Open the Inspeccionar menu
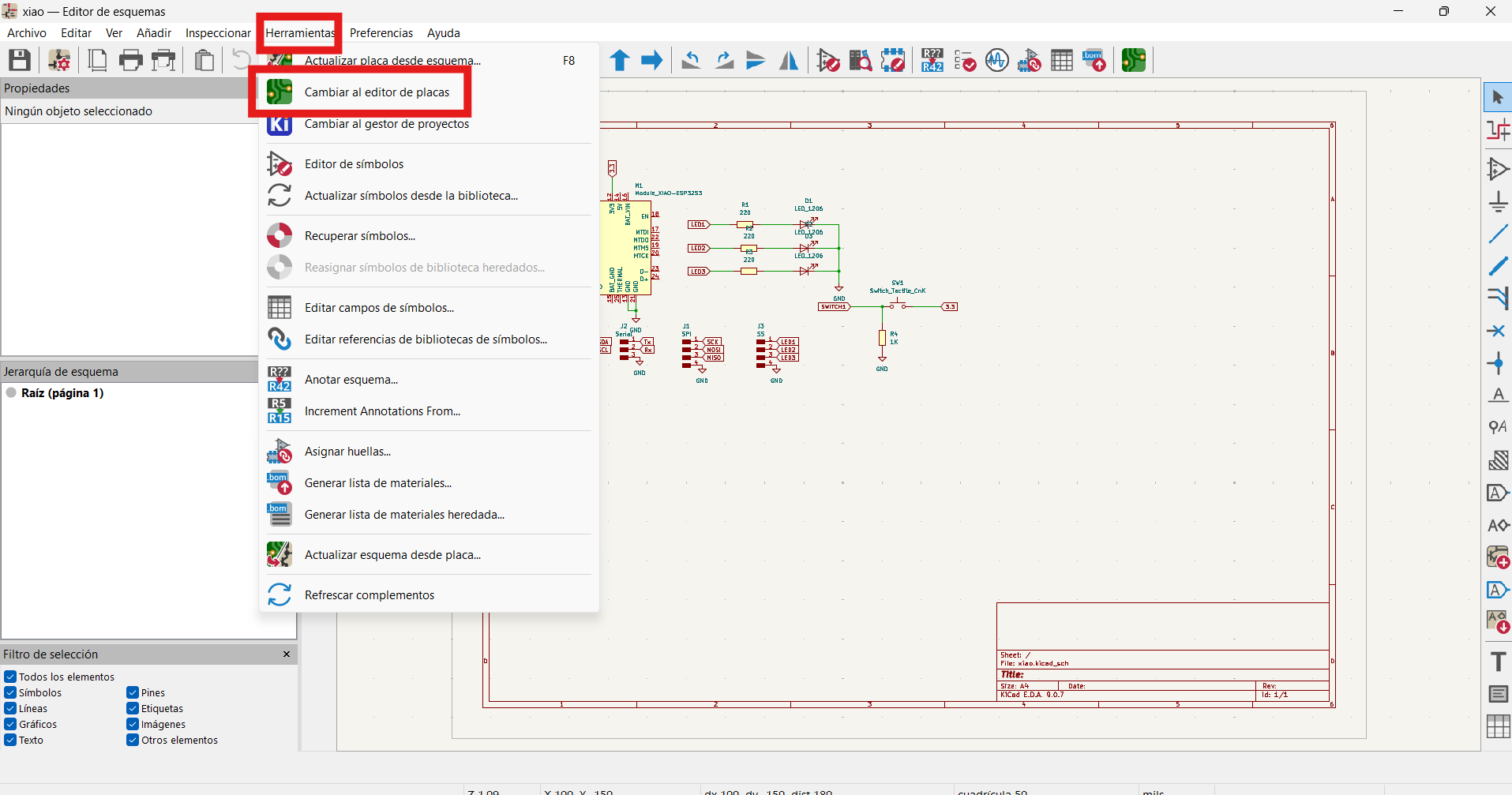Screen dimensions: 1512x795 tap(218, 33)
